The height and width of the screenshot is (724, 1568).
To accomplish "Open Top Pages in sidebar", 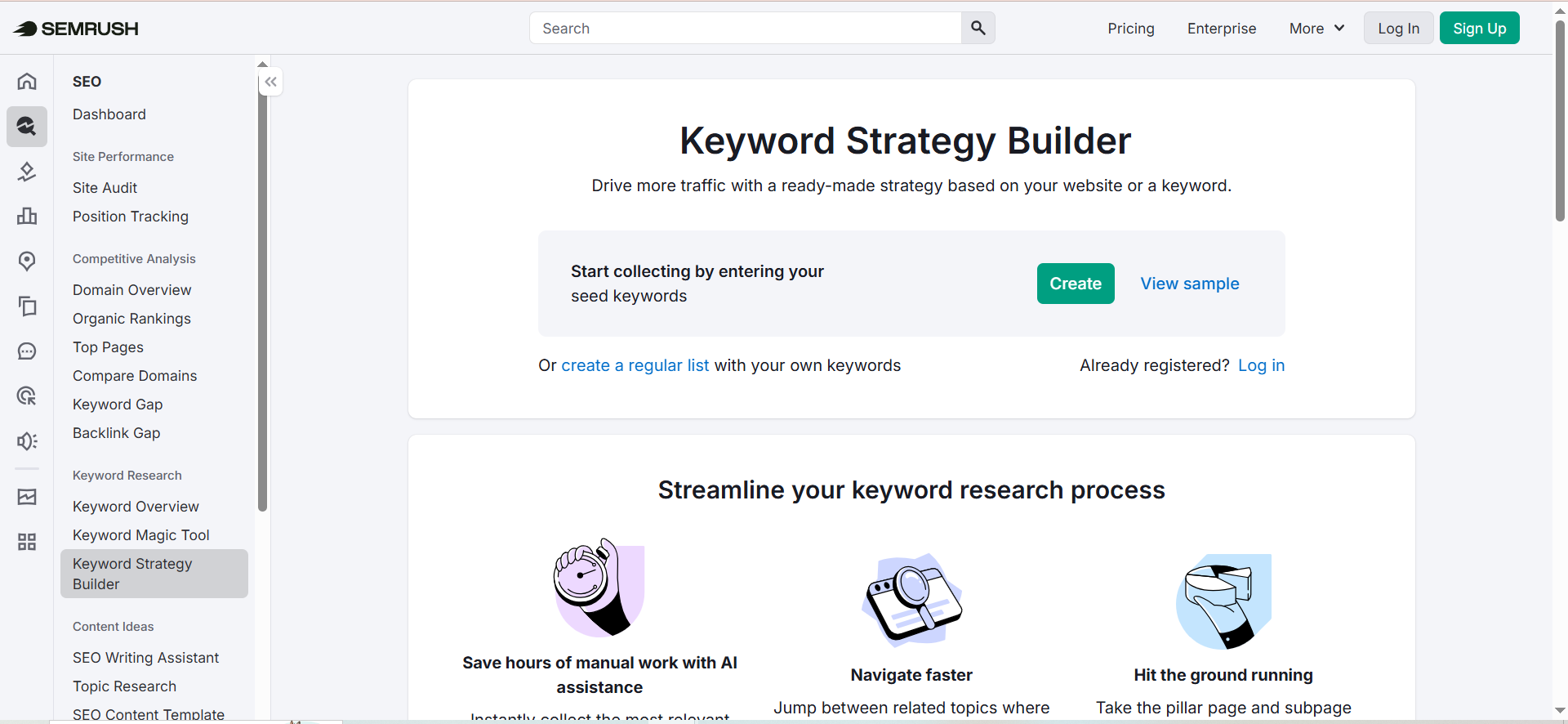I will [108, 347].
